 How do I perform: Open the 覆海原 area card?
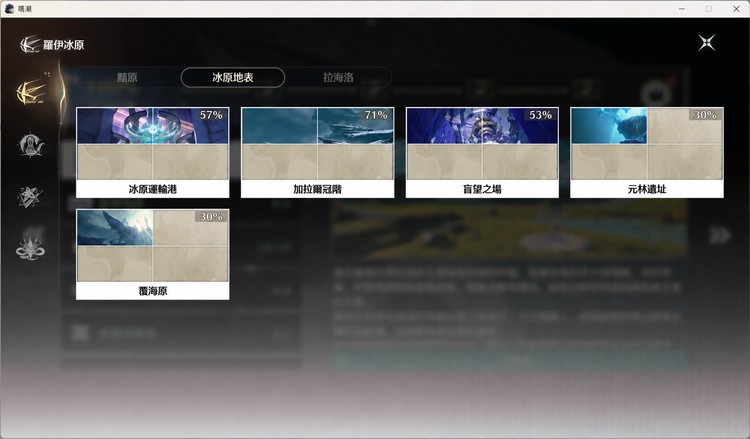[x=153, y=254]
